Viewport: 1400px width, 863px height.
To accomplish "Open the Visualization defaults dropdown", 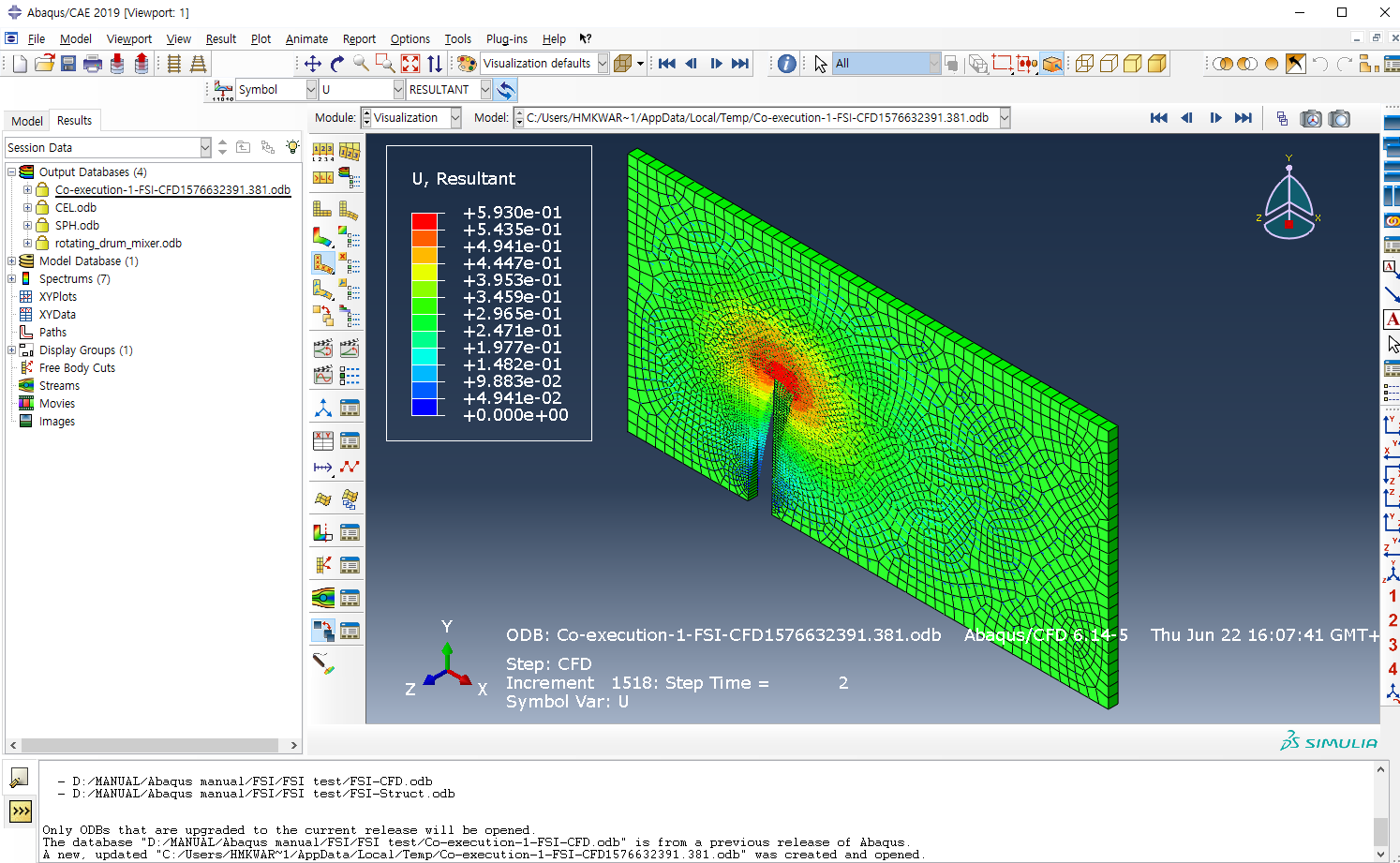I will 603,64.
